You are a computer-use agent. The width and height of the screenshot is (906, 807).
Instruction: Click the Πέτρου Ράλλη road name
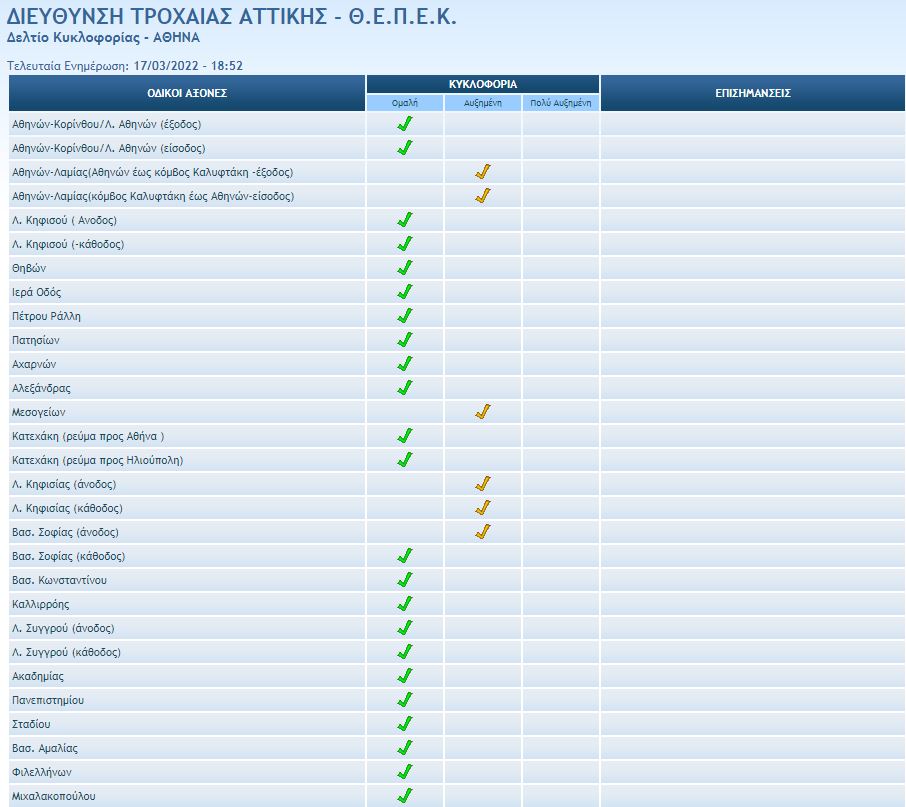46,316
